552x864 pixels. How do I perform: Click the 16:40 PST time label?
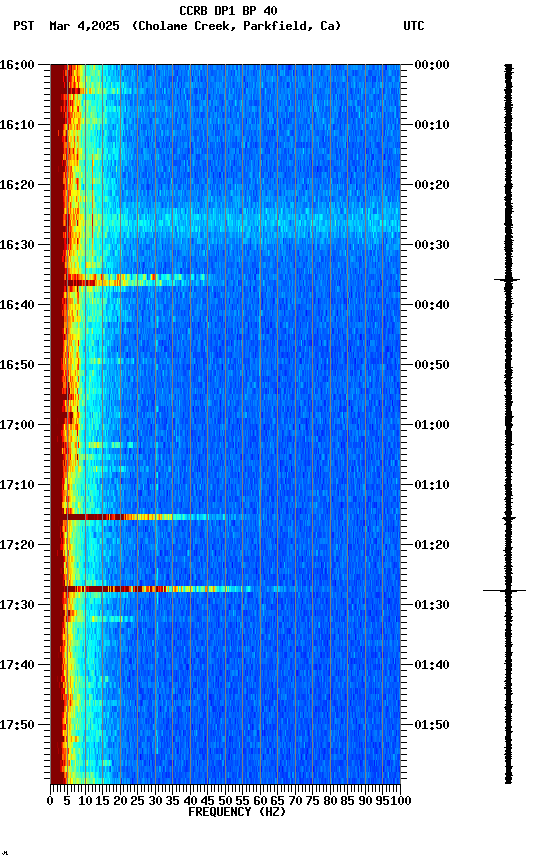17,305
